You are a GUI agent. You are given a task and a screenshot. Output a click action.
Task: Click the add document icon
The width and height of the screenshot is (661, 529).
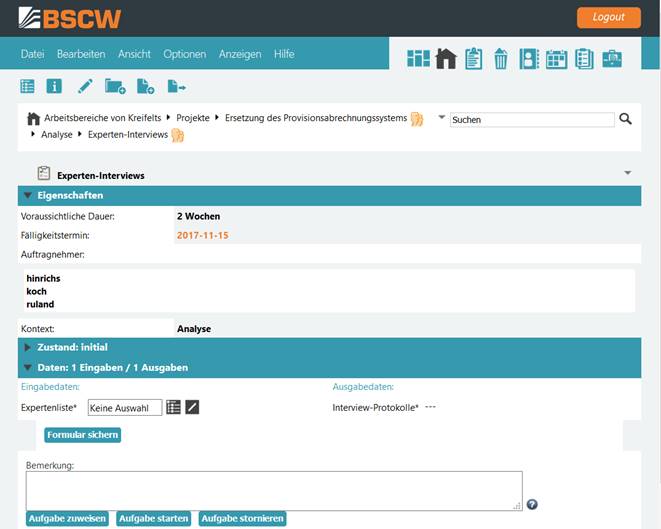(145, 87)
